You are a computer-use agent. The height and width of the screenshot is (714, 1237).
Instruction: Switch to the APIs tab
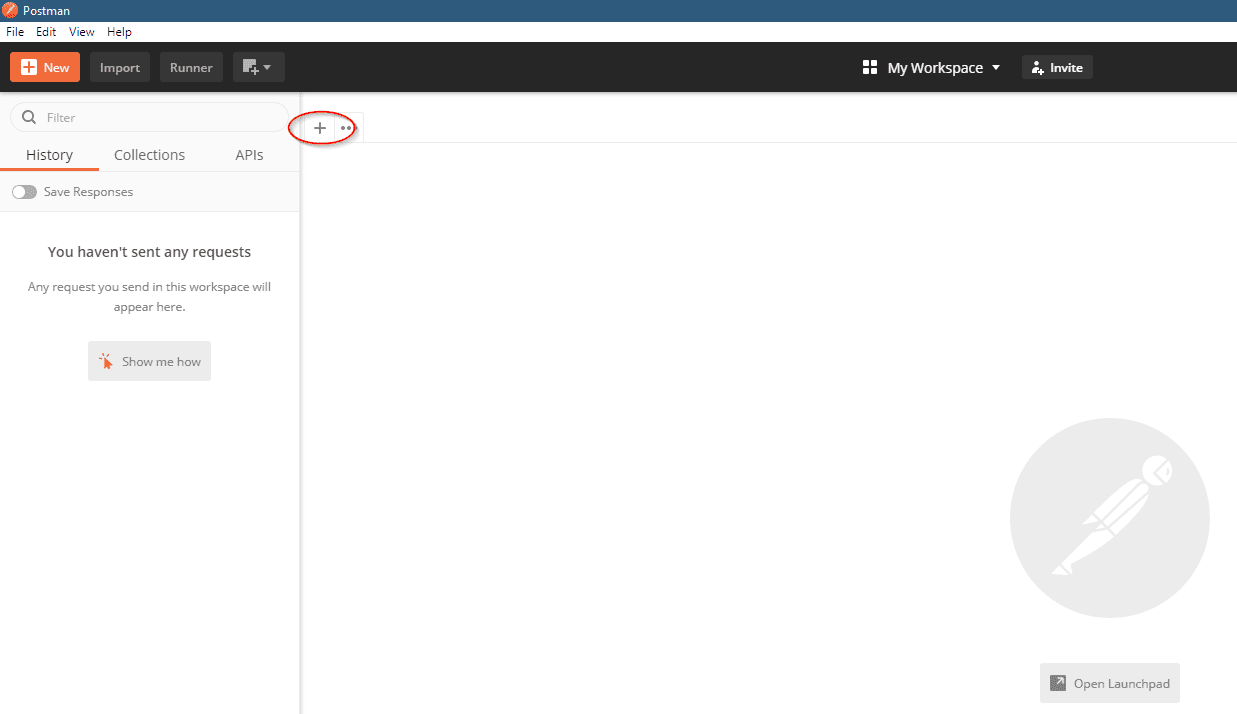coord(249,155)
